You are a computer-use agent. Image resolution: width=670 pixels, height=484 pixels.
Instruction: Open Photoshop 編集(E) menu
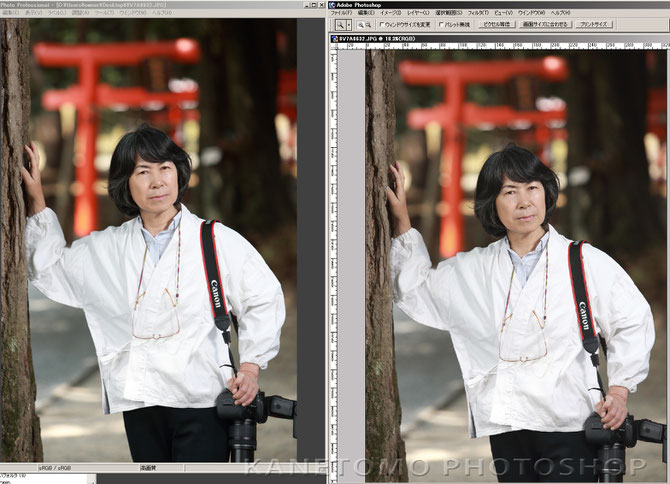(366, 13)
